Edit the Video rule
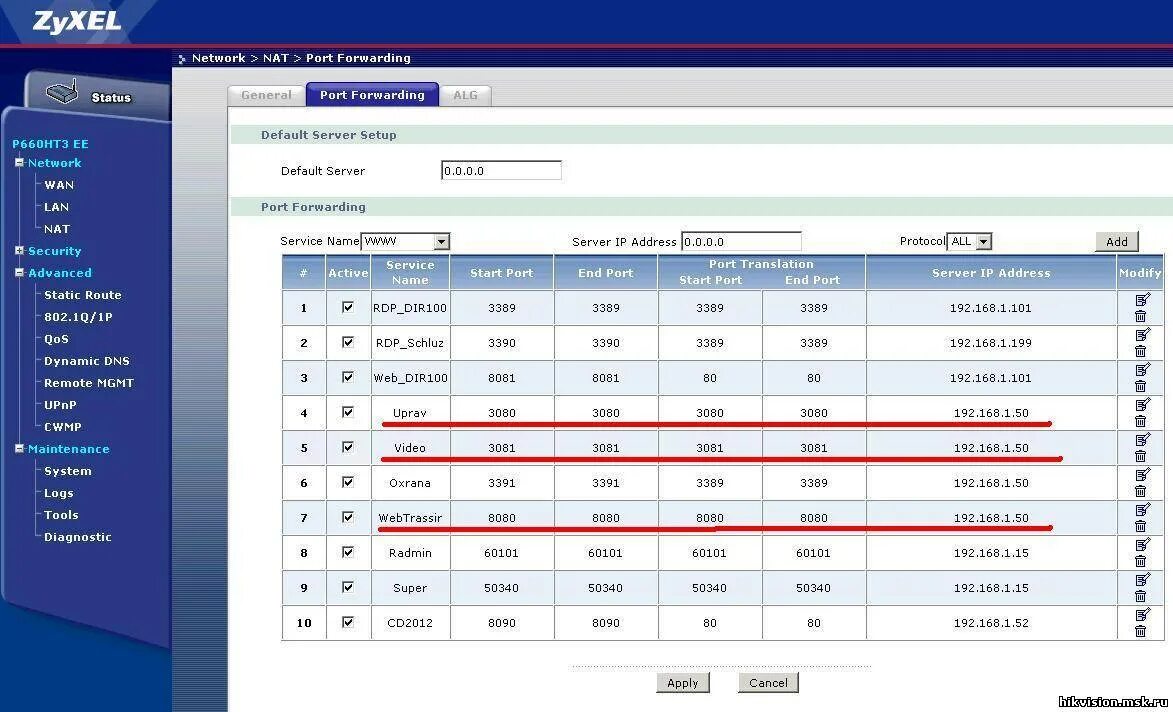 [x=1142, y=440]
